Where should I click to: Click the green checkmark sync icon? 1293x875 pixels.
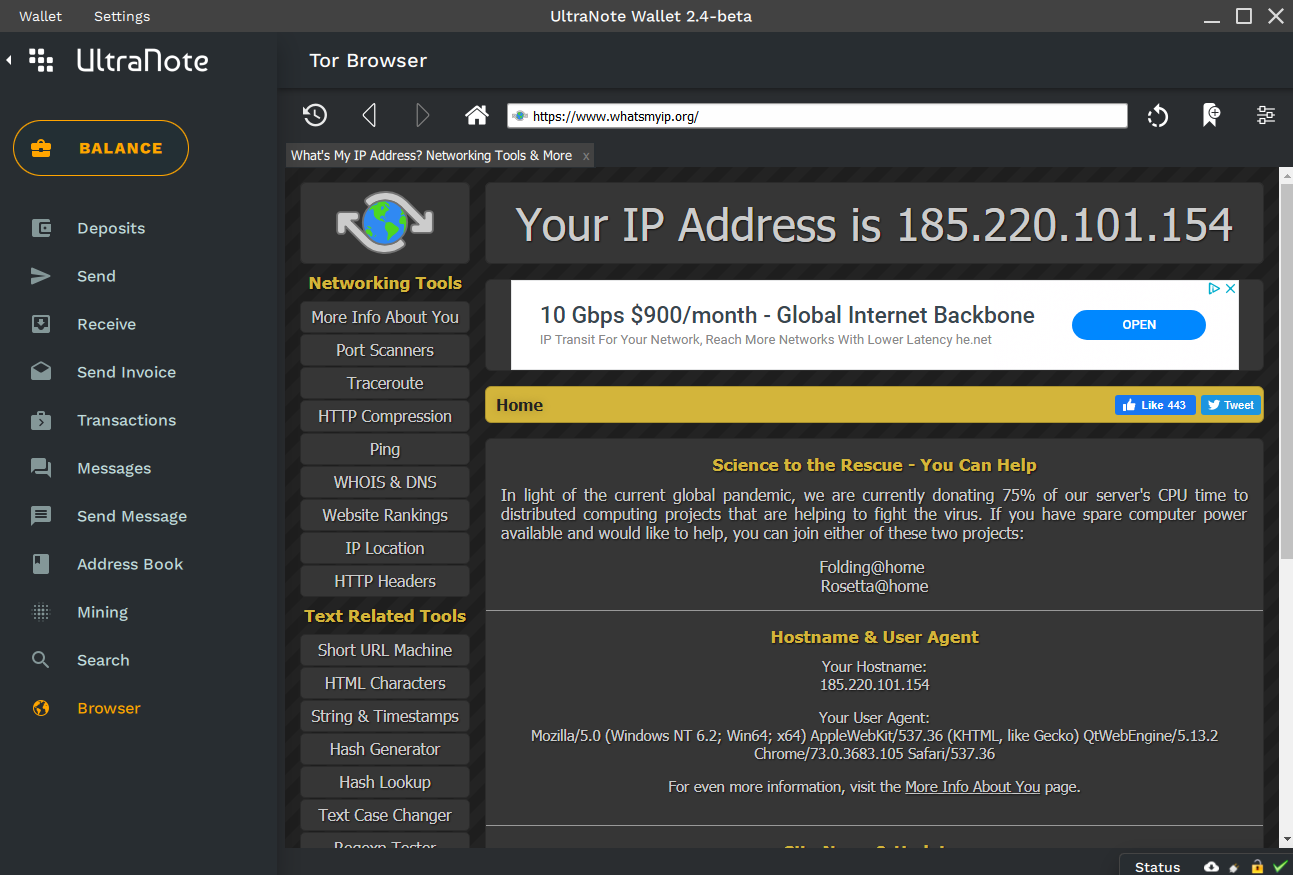point(1280,866)
